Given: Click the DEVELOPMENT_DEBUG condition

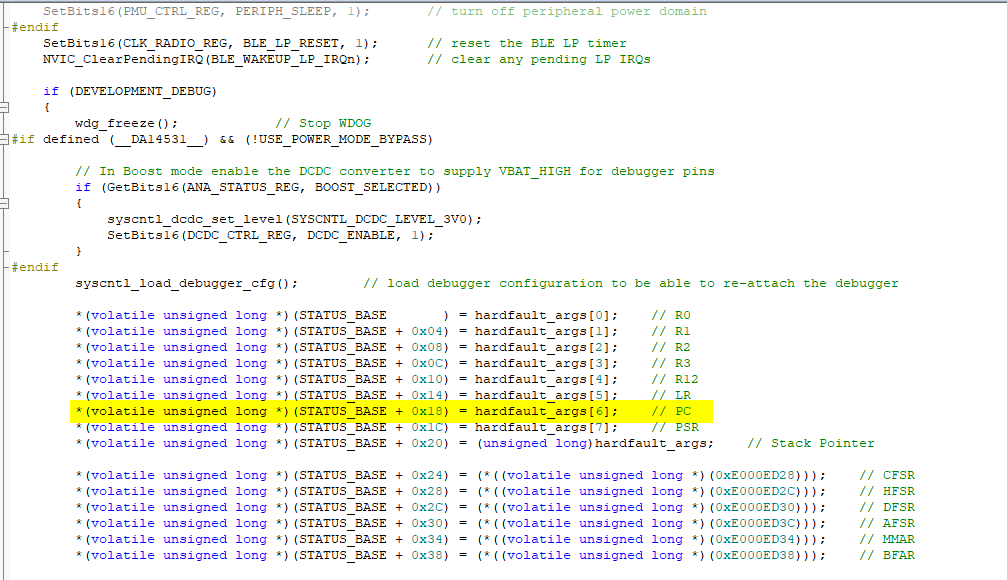Looking at the screenshot, I should click(x=143, y=91).
